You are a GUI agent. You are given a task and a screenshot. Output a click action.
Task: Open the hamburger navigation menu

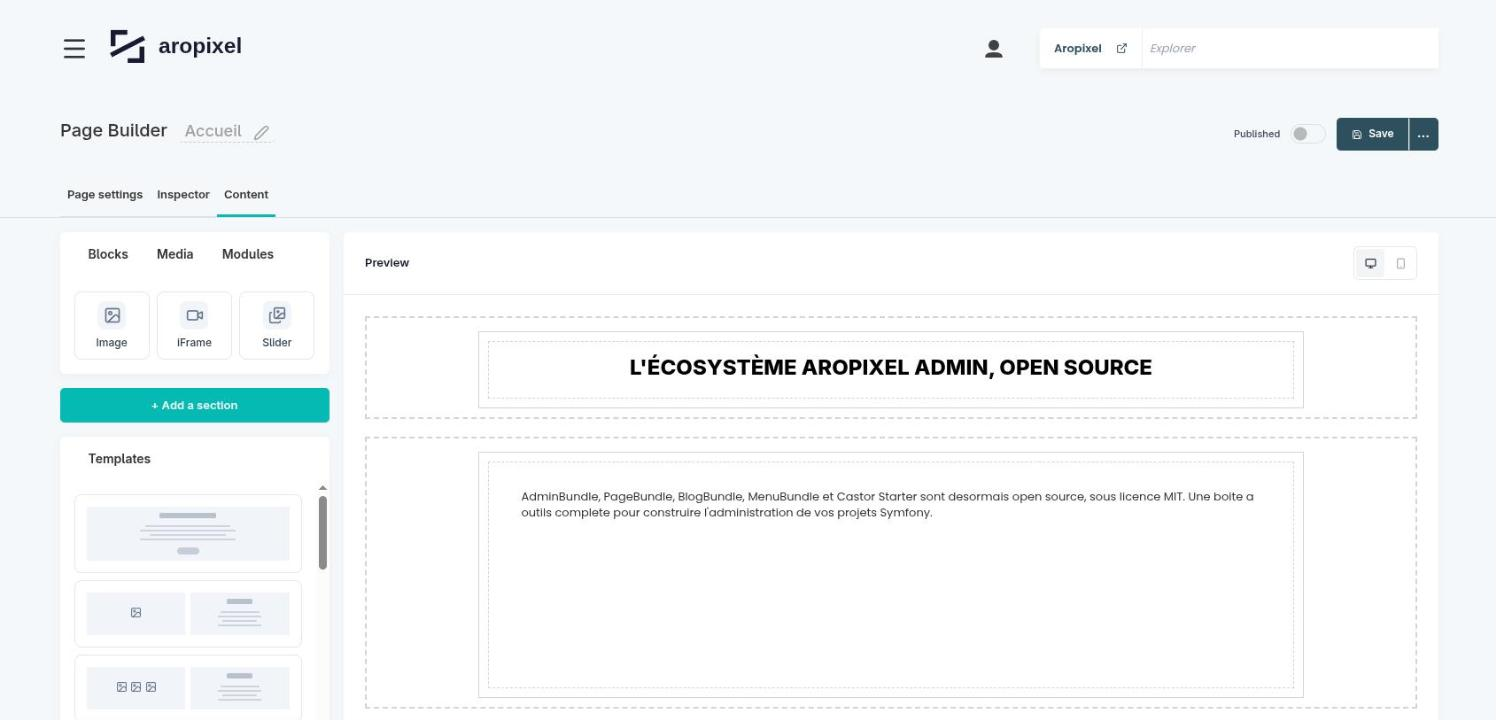pos(74,48)
